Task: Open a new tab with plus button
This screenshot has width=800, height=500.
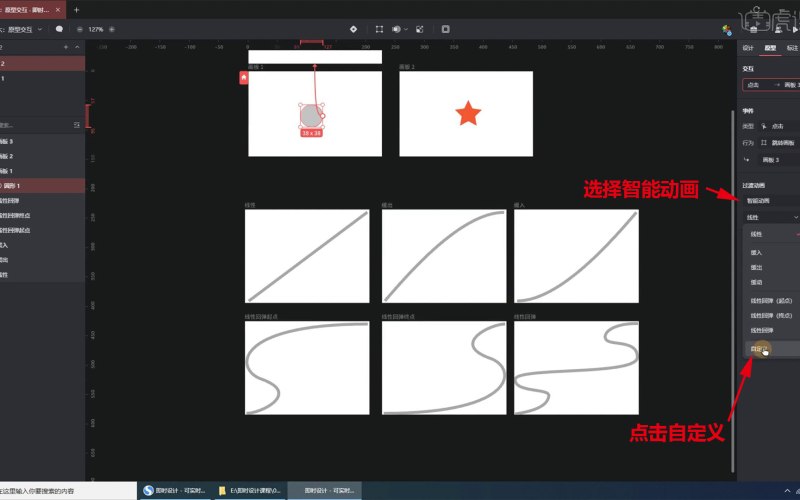Action: point(77,10)
